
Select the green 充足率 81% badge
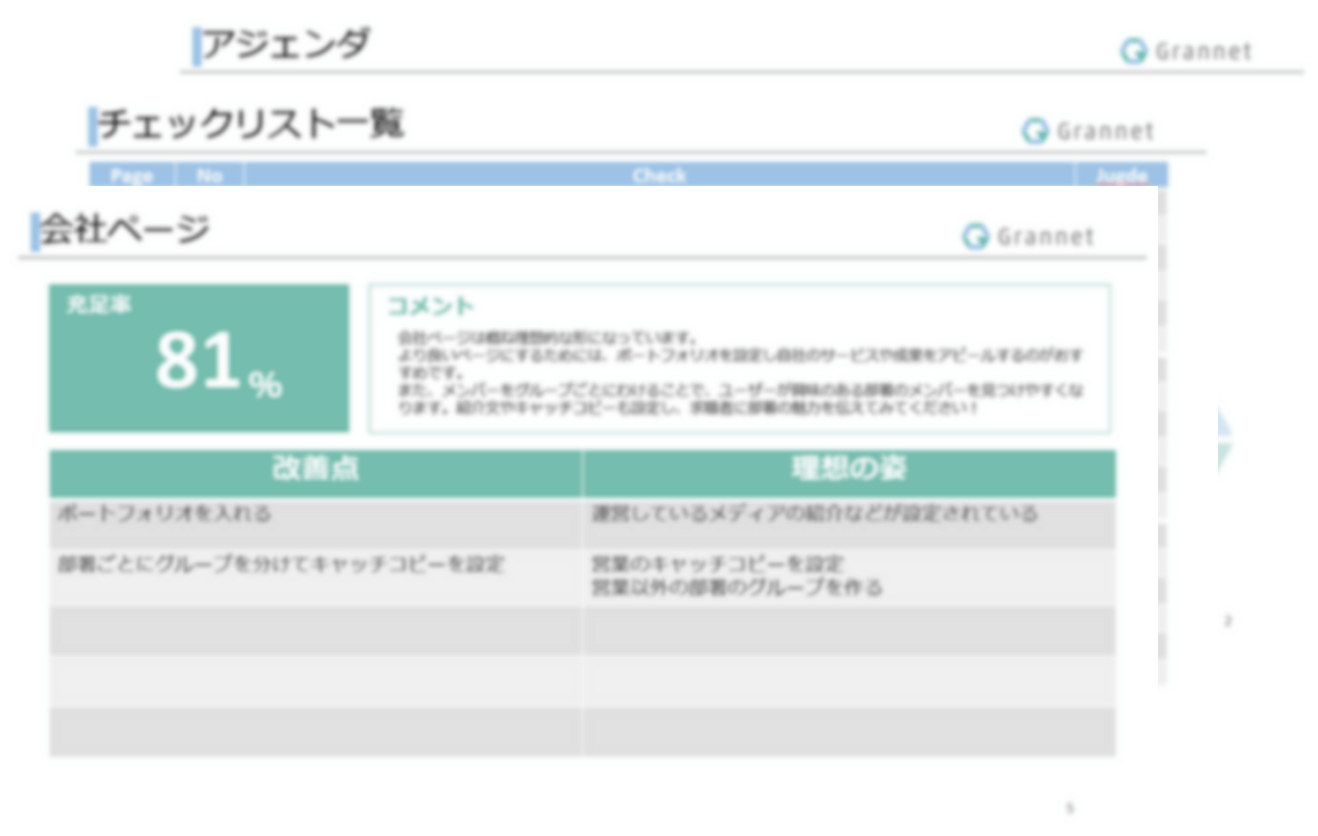200,355
